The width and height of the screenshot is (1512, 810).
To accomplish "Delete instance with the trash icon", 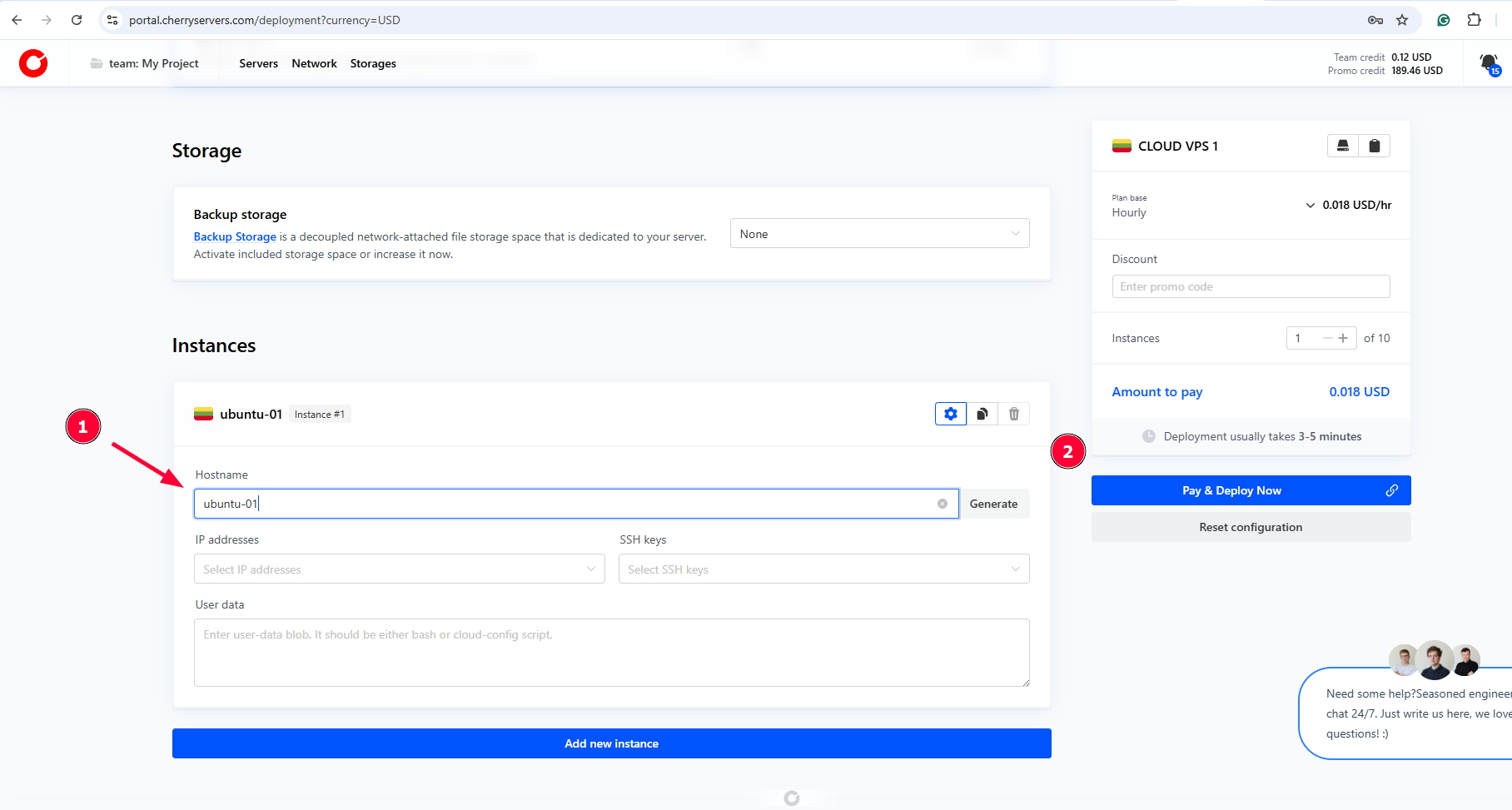I will coord(1013,414).
